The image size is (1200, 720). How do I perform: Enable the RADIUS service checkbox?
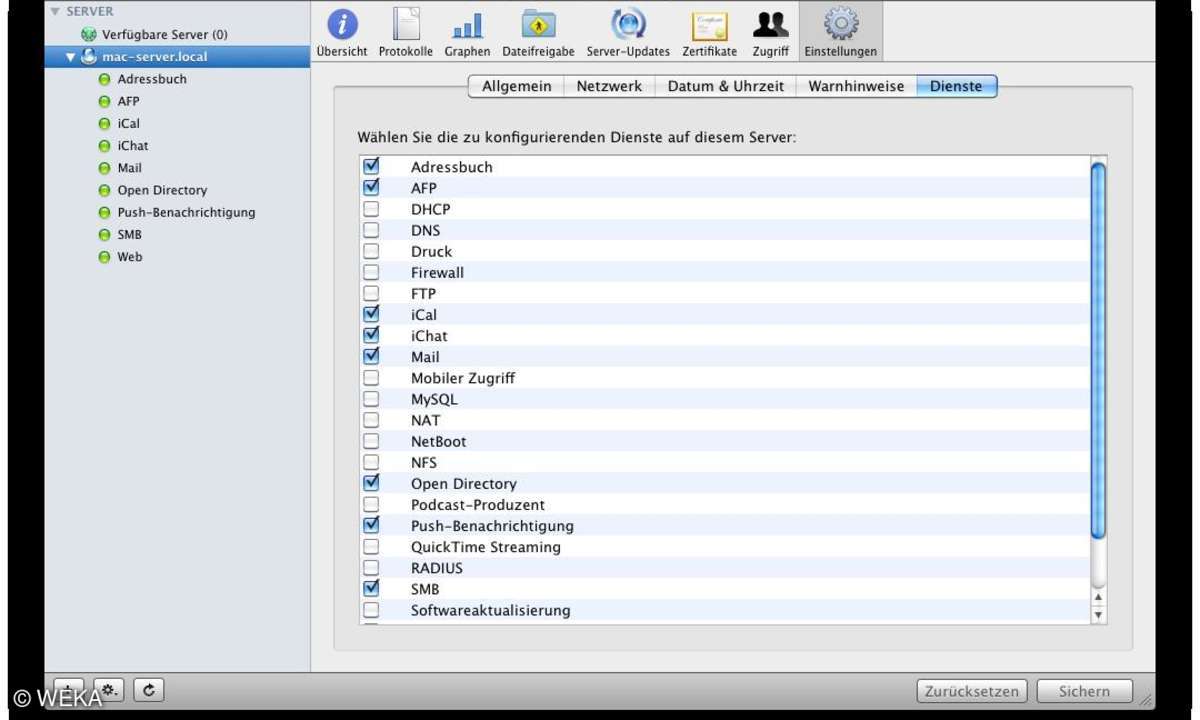click(371, 568)
